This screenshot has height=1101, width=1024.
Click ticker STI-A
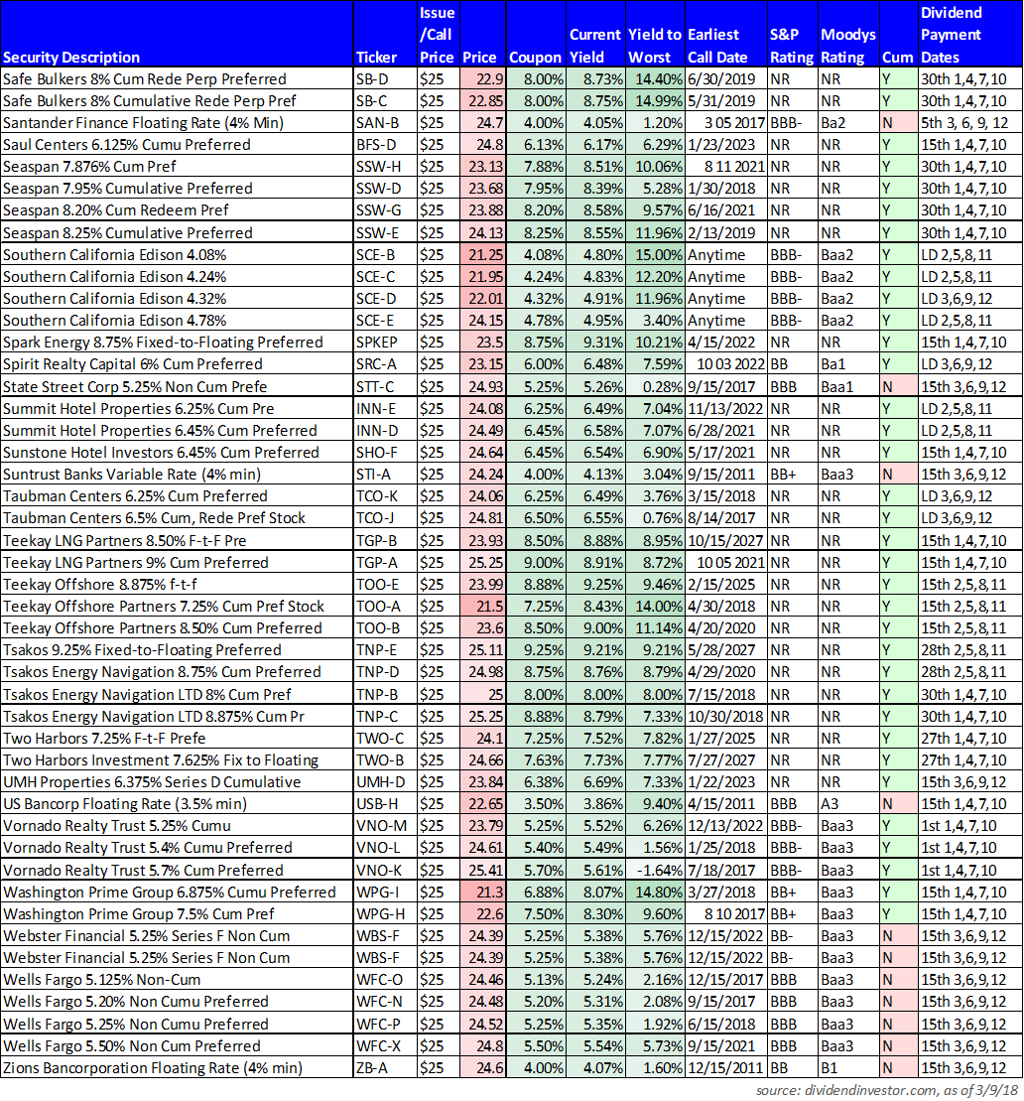[x=385, y=474]
